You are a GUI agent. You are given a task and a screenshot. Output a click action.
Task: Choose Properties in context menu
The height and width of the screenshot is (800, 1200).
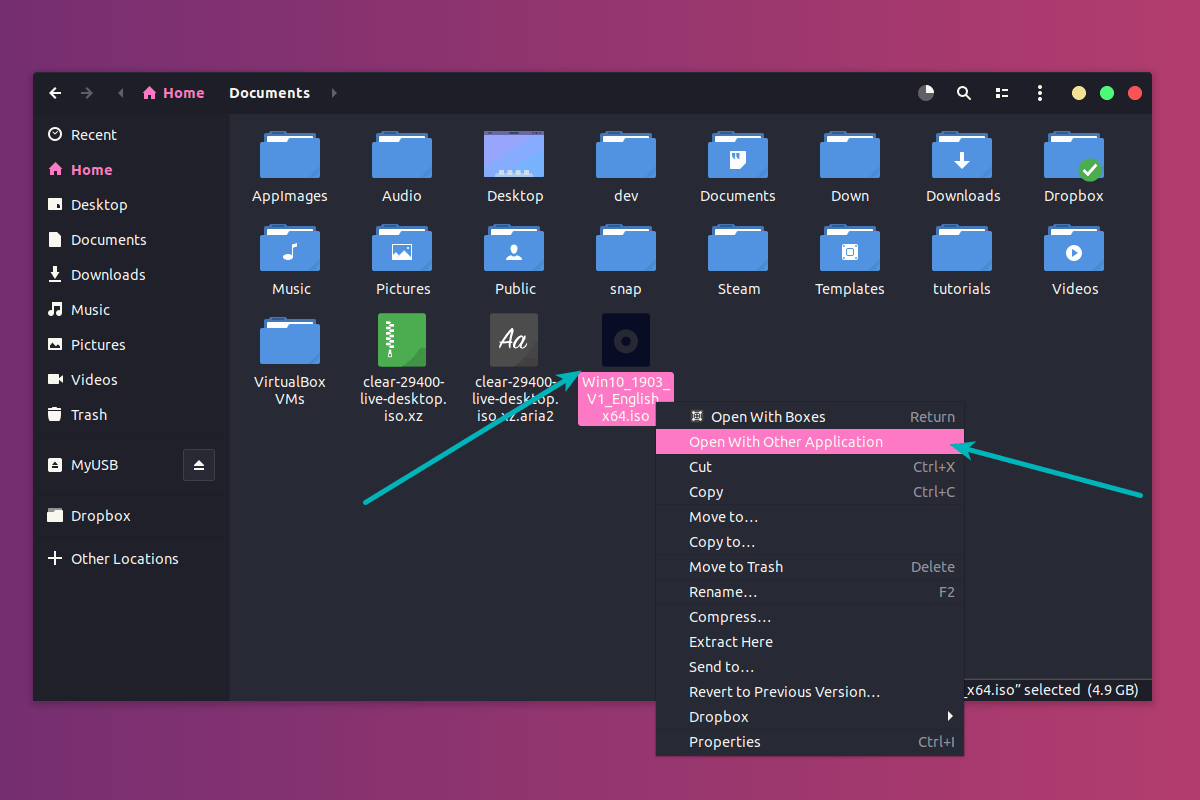(x=809, y=742)
